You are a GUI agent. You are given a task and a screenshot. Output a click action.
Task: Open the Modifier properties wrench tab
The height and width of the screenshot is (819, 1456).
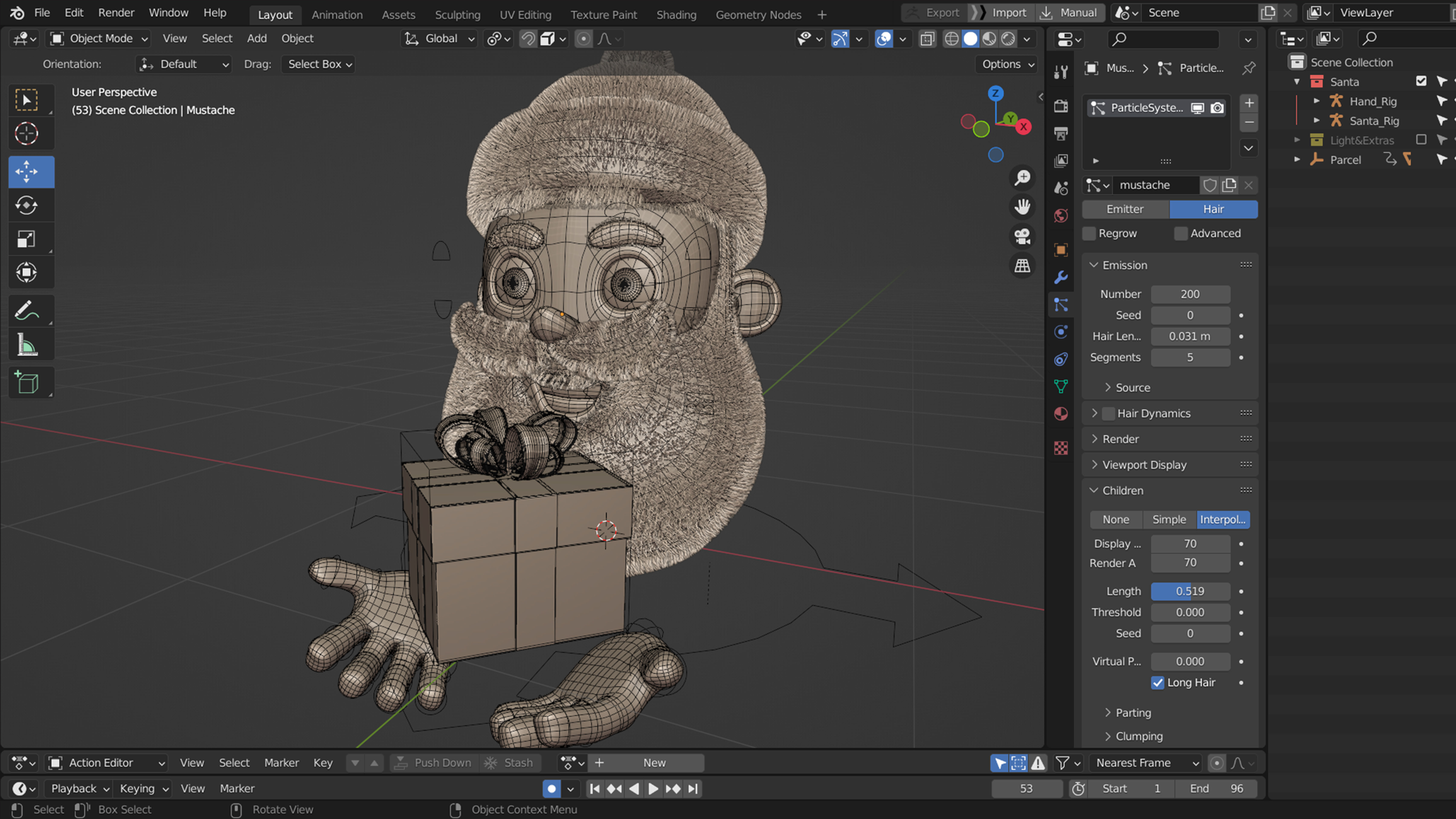pos(1061,277)
